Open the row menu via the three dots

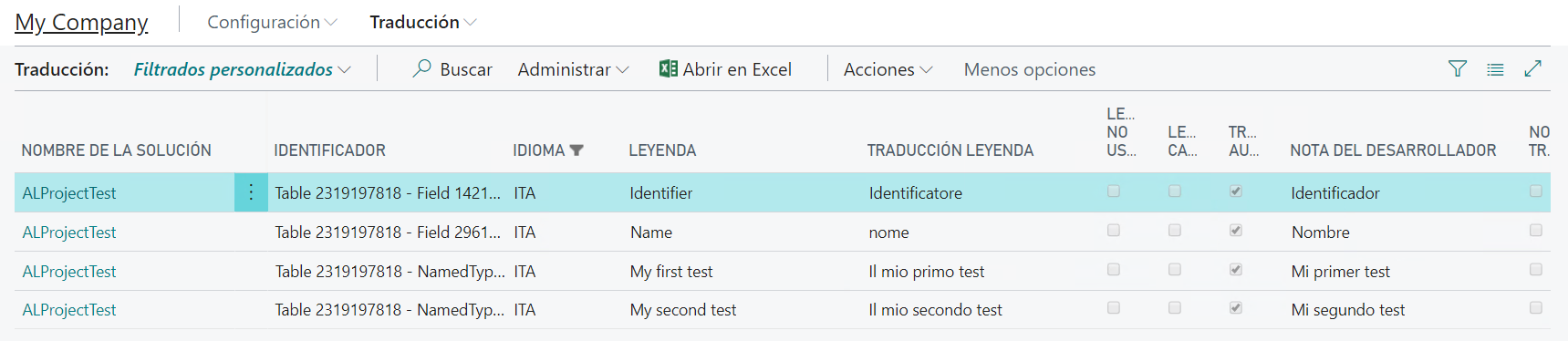[251, 192]
